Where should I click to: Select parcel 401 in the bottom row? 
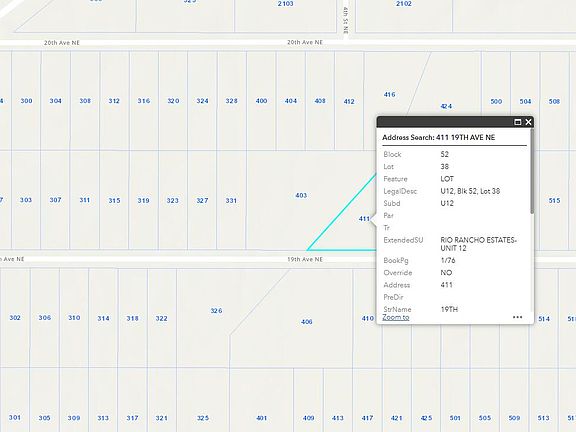point(262,418)
